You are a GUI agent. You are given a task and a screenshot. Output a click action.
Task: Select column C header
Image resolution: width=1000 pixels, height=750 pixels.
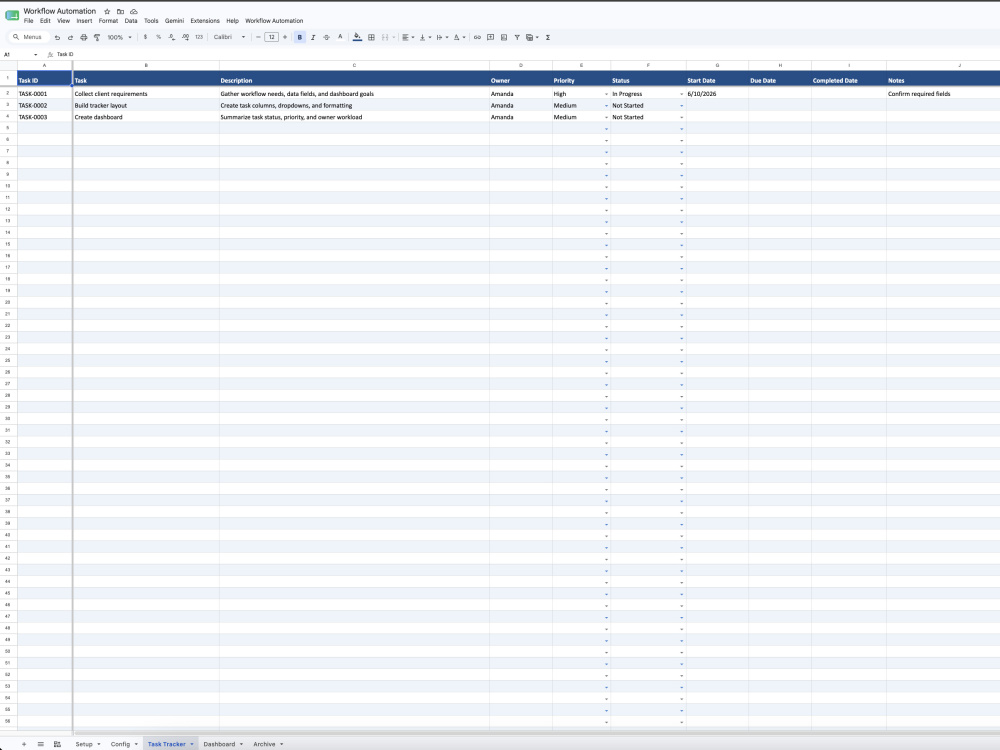(x=355, y=65)
